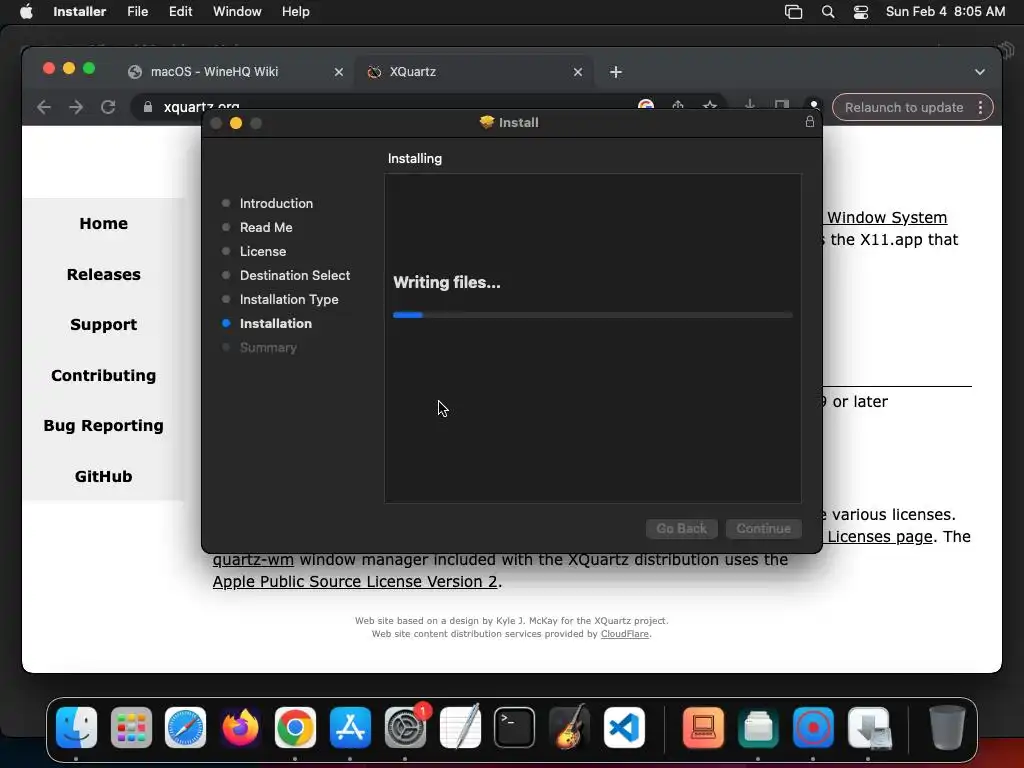
Task: Open System Settings from the Dock
Action: [405, 727]
